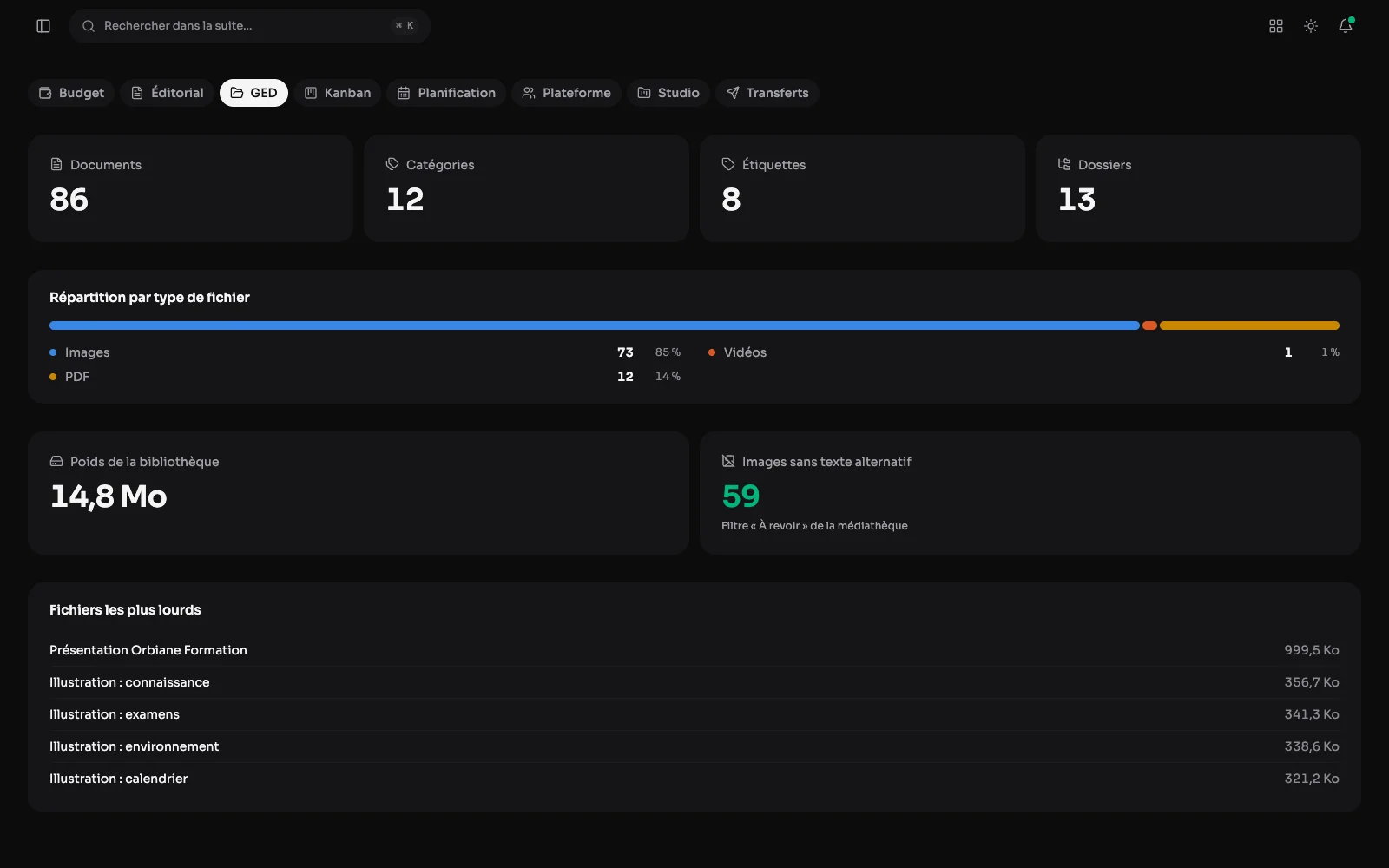Go to the Transferts tab

[767, 93]
